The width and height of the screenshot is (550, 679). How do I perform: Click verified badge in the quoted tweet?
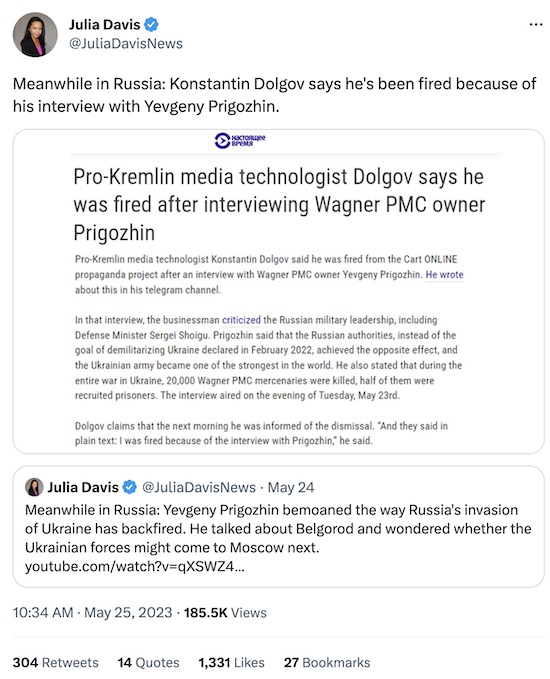129,487
